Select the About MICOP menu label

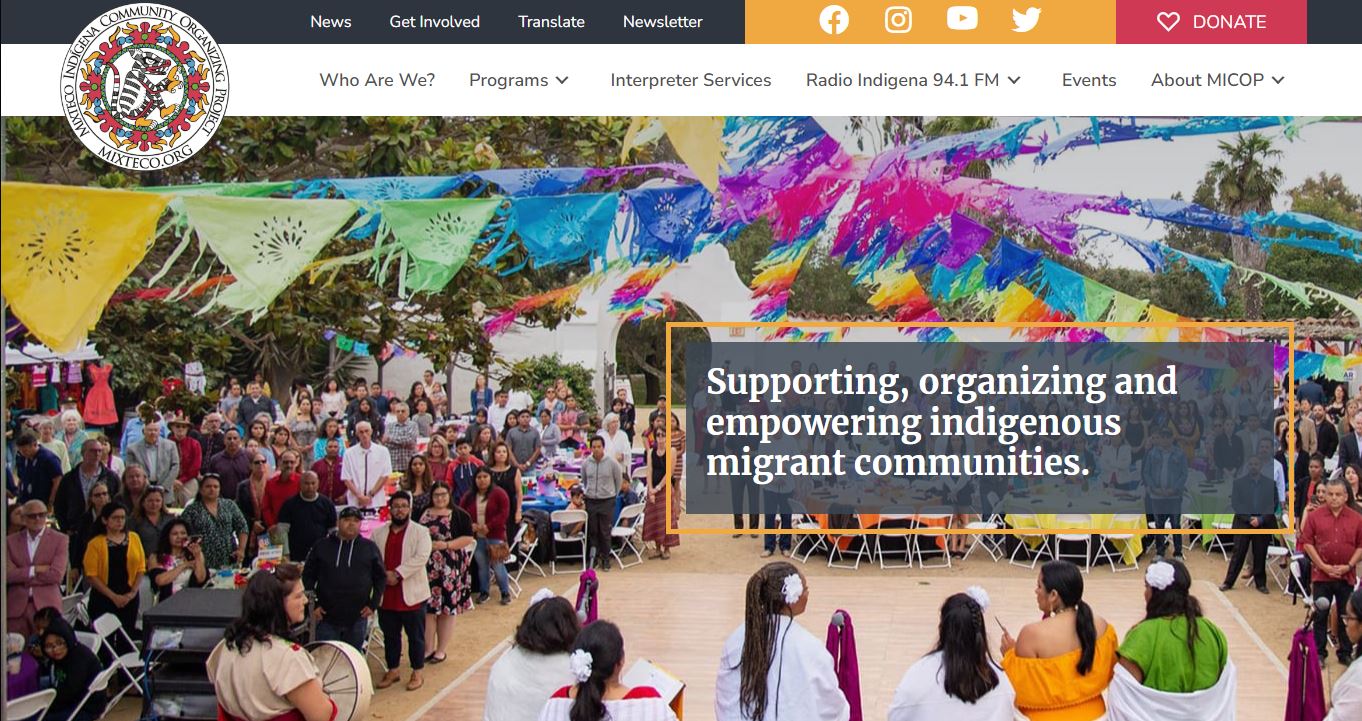[x=1207, y=80]
